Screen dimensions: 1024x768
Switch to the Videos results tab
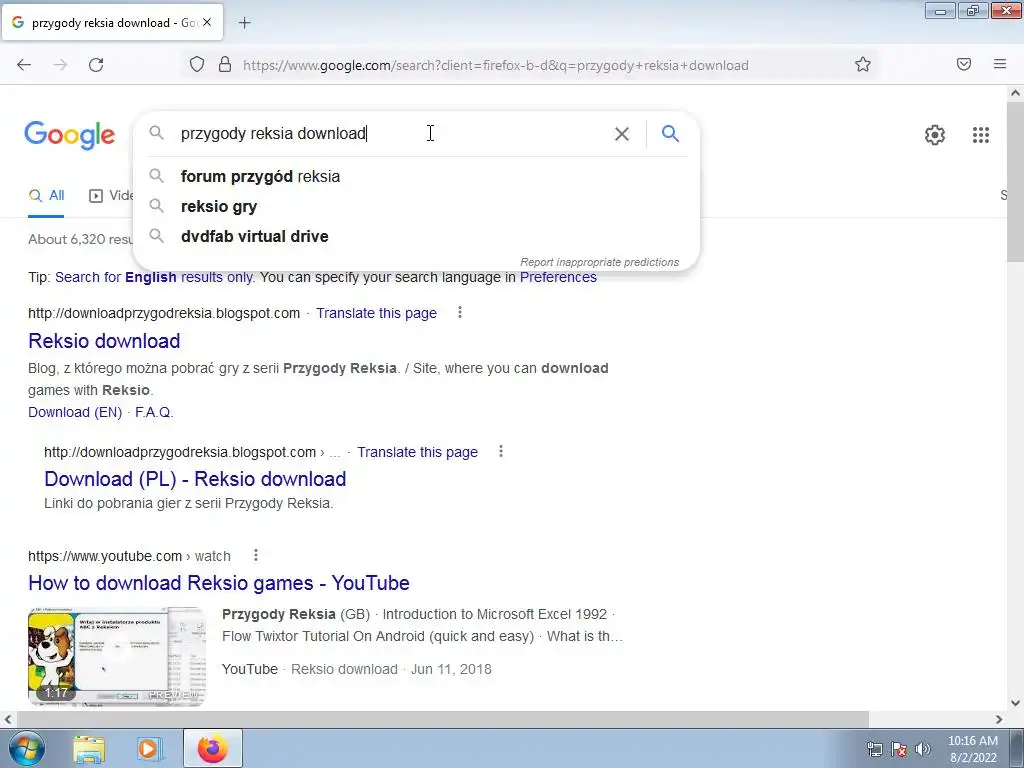pos(111,195)
